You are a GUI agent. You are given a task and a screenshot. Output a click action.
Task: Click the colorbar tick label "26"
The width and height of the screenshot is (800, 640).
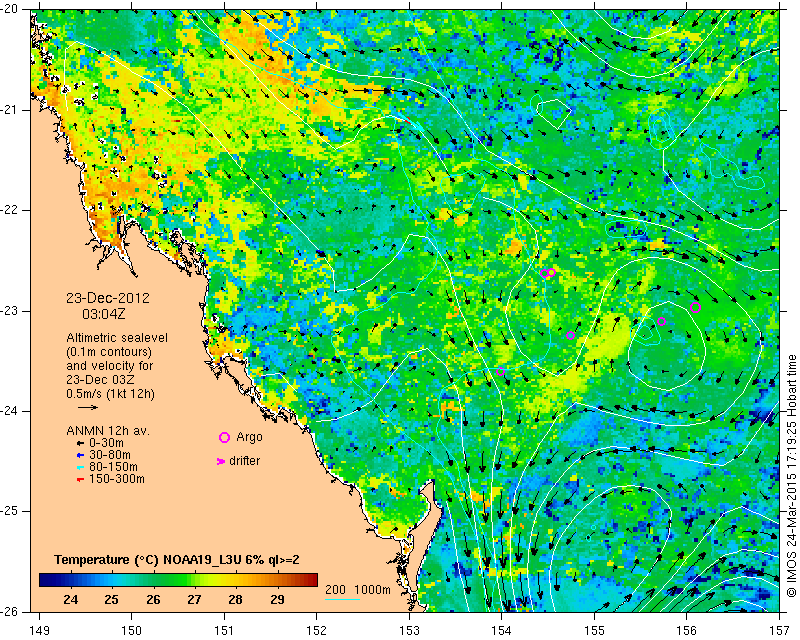pos(154,599)
